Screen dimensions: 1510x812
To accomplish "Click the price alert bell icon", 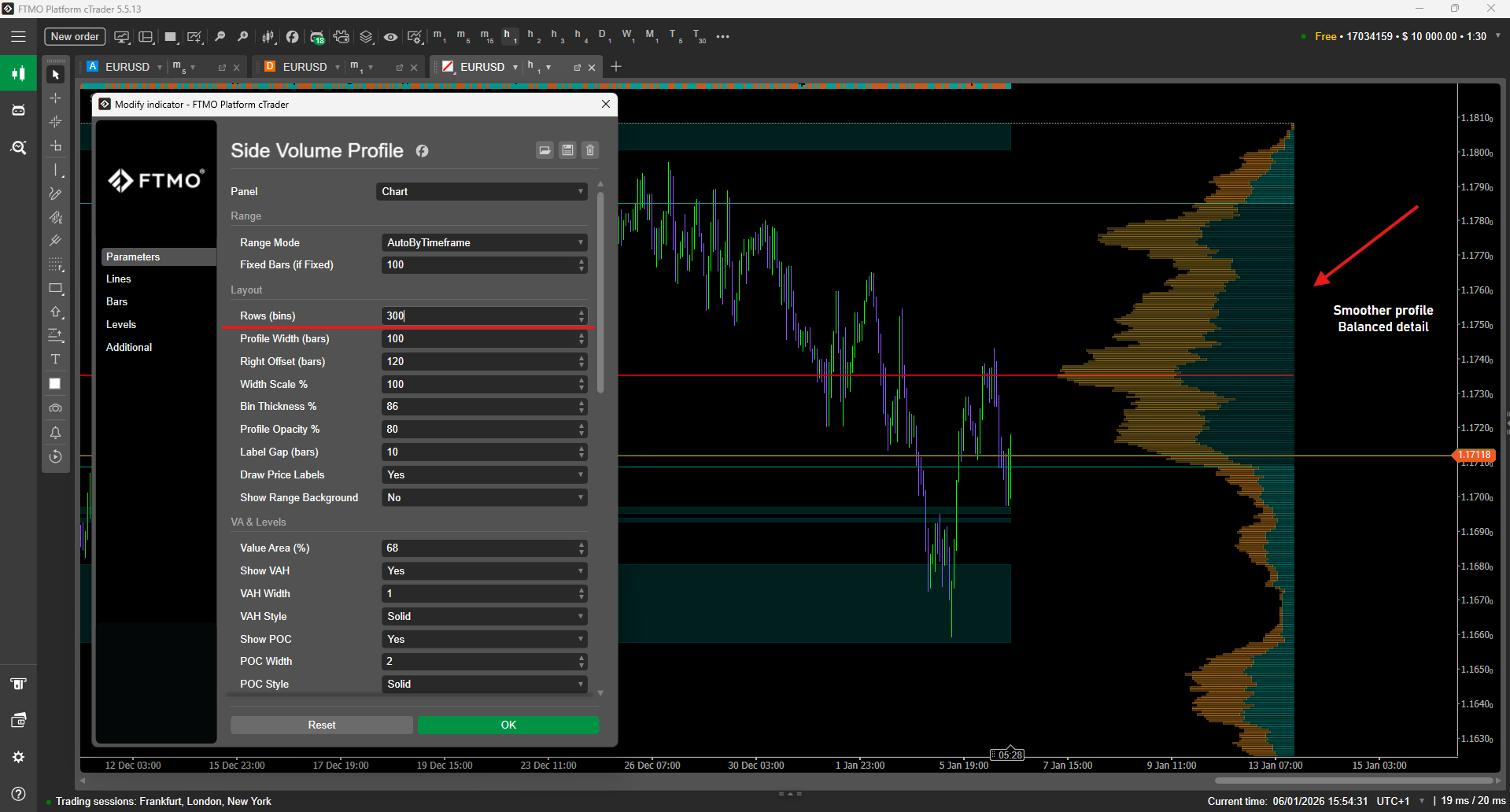I will (x=55, y=433).
